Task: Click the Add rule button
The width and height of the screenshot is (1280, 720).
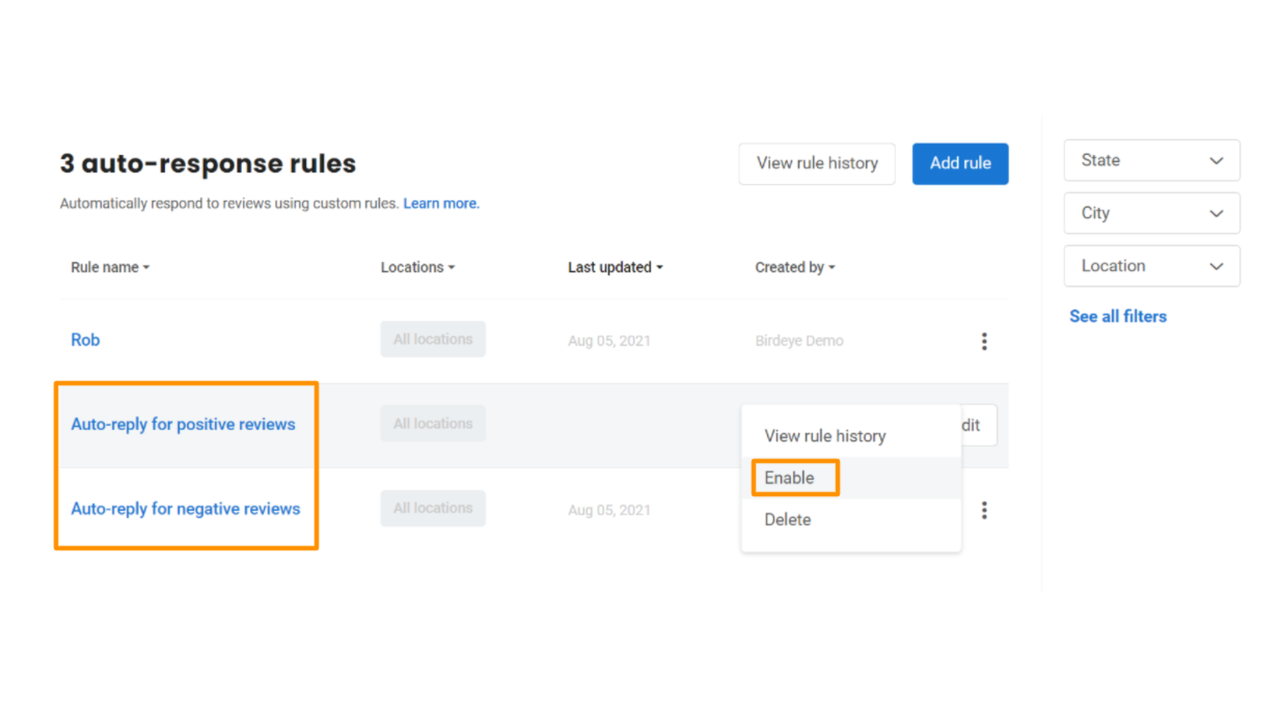Action: click(x=960, y=164)
